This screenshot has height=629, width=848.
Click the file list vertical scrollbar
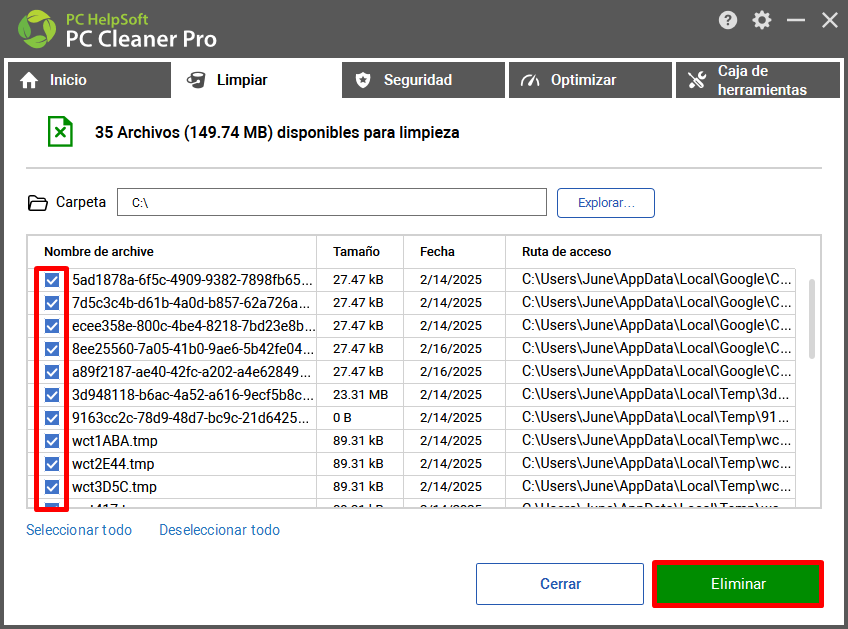[811, 319]
